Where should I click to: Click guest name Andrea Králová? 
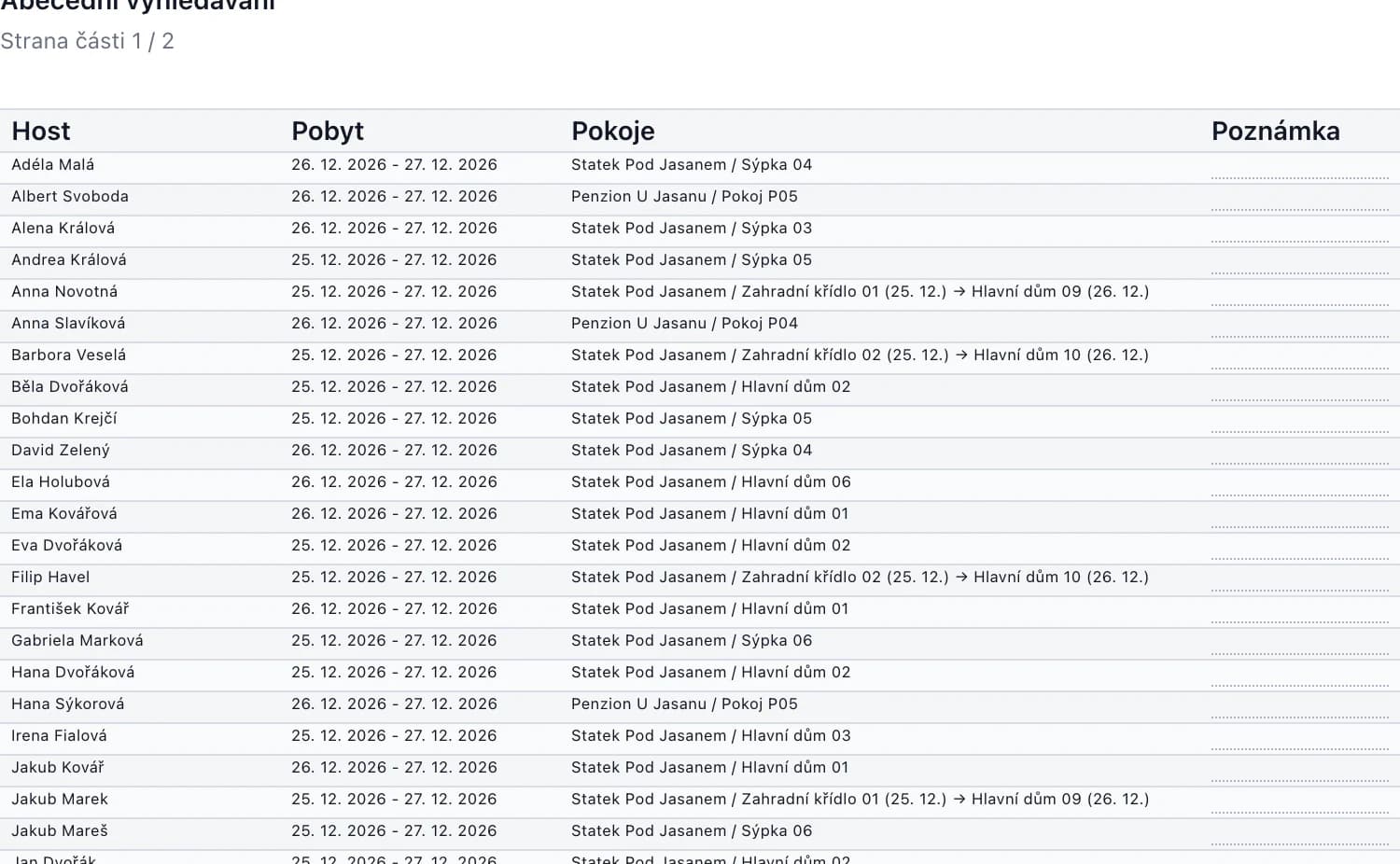tap(69, 260)
